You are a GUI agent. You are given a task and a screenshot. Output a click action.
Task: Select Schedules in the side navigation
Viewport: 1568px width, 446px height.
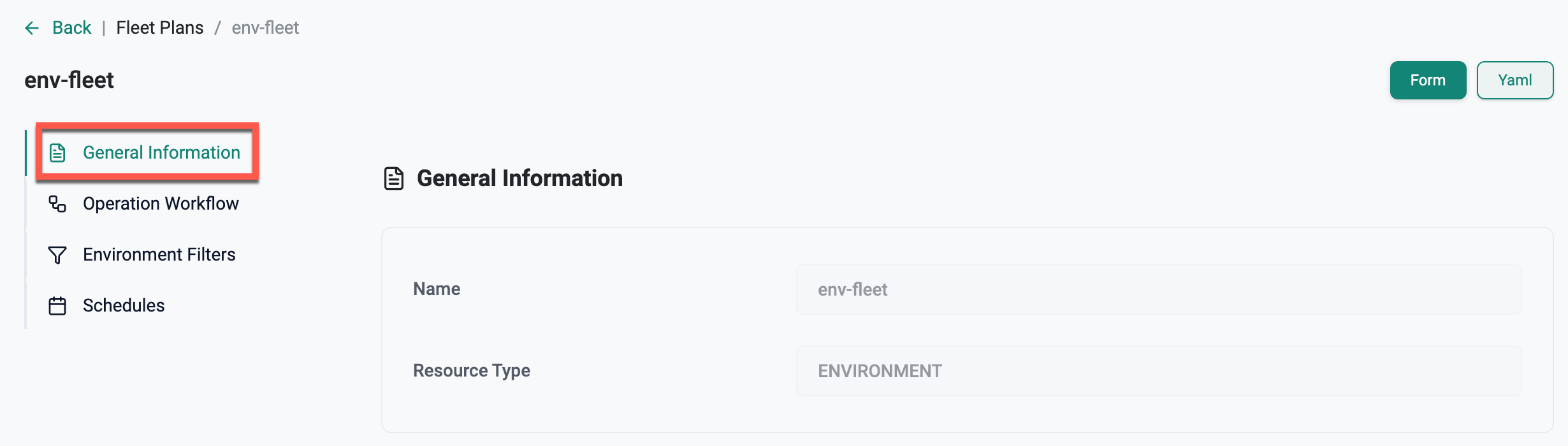[124, 306]
